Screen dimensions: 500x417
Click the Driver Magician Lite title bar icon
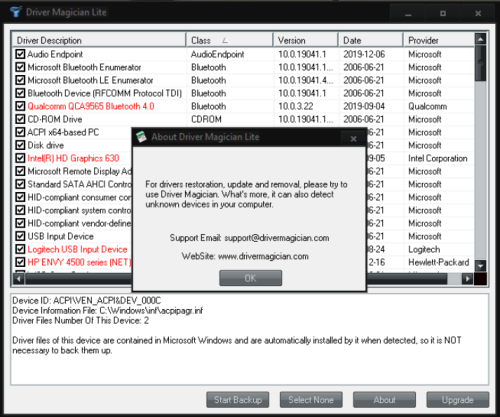point(16,12)
